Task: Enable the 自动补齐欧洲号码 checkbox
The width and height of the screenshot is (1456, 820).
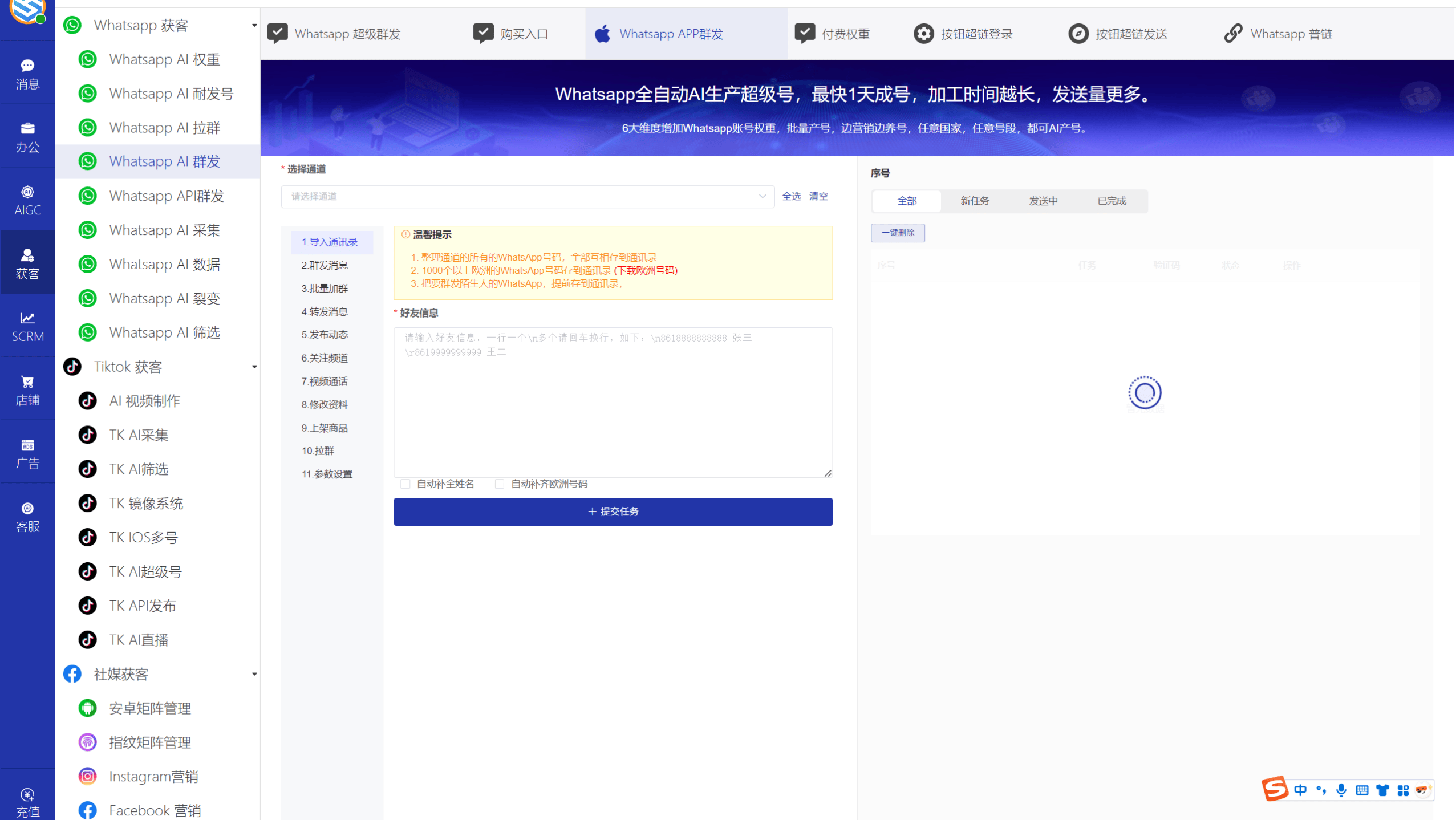Action: (500, 484)
